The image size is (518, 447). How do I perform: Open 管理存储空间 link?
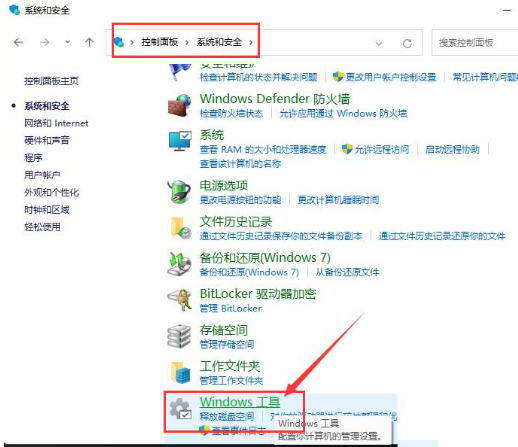point(227,345)
